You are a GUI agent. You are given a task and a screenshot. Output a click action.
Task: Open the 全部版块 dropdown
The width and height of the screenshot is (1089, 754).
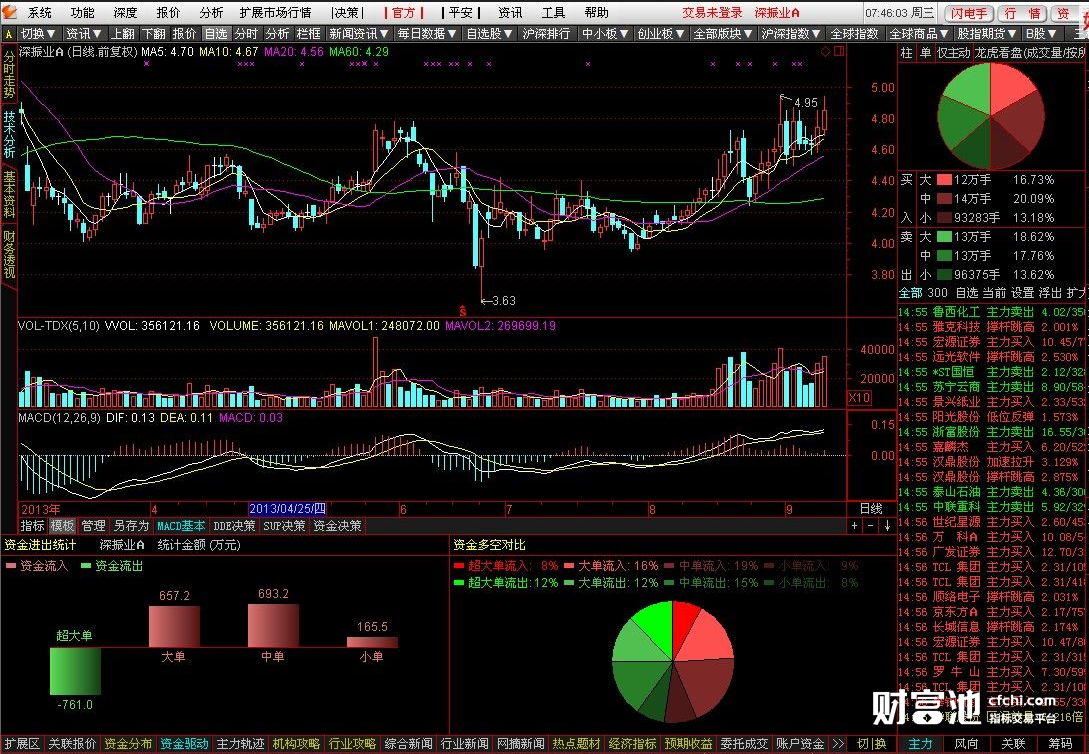[722, 33]
